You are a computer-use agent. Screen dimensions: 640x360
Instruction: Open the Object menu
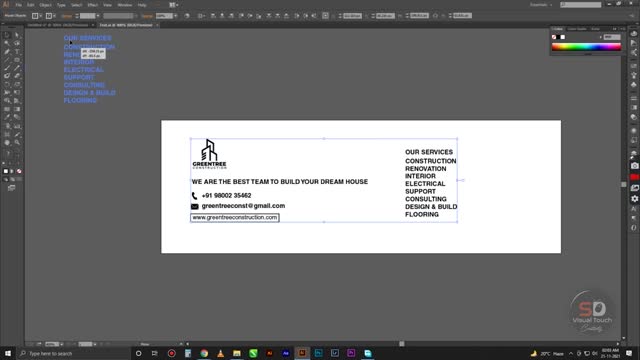pyautogui.click(x=45, y=5)
